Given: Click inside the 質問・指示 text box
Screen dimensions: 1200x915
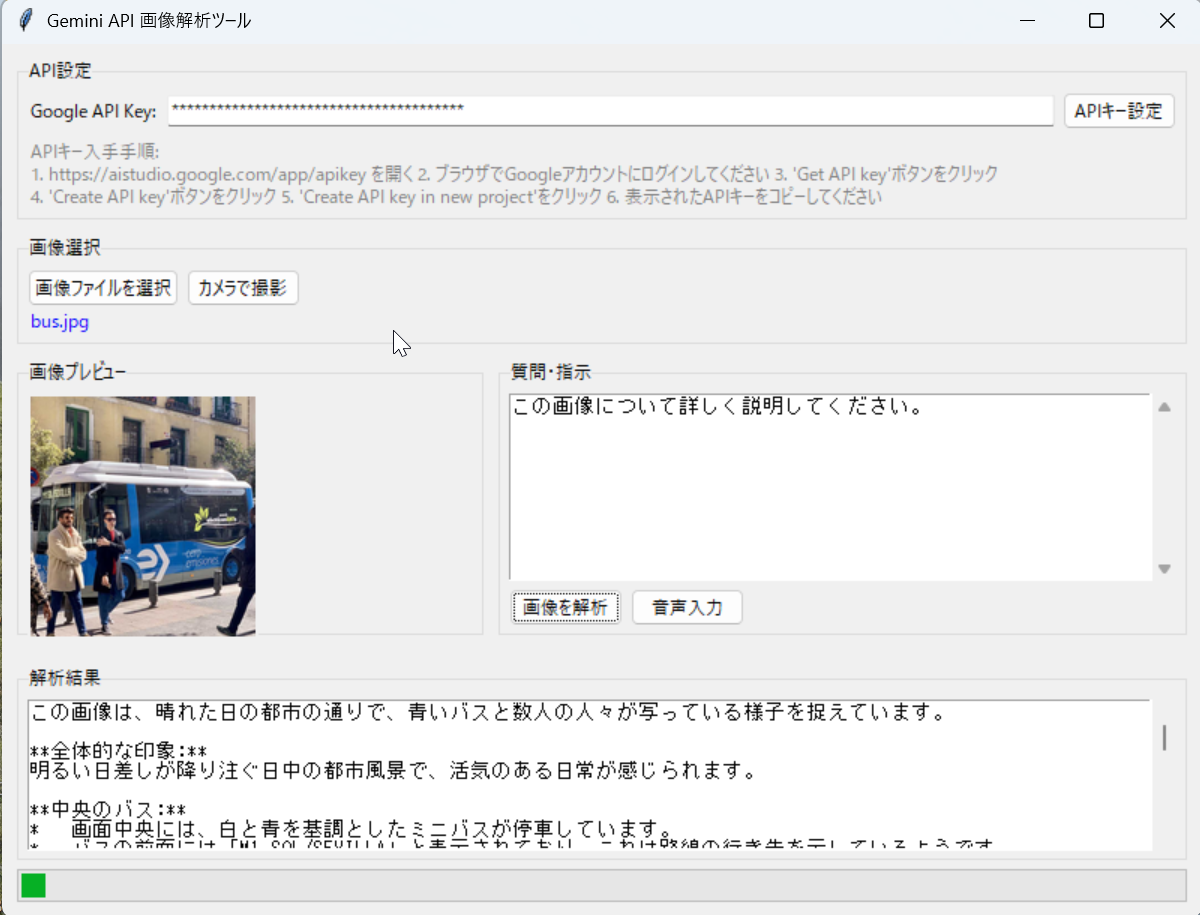Looking at the screenshot, I should [x=830, y=487].
